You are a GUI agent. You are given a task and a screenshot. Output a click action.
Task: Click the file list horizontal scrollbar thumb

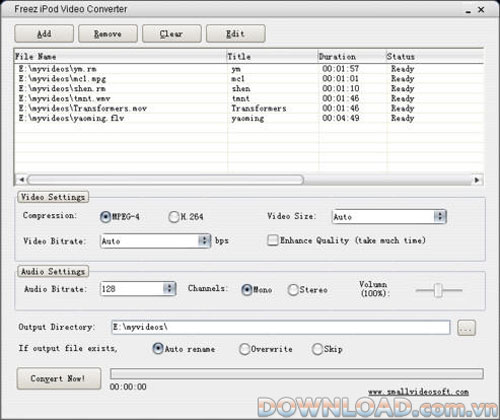165,180
